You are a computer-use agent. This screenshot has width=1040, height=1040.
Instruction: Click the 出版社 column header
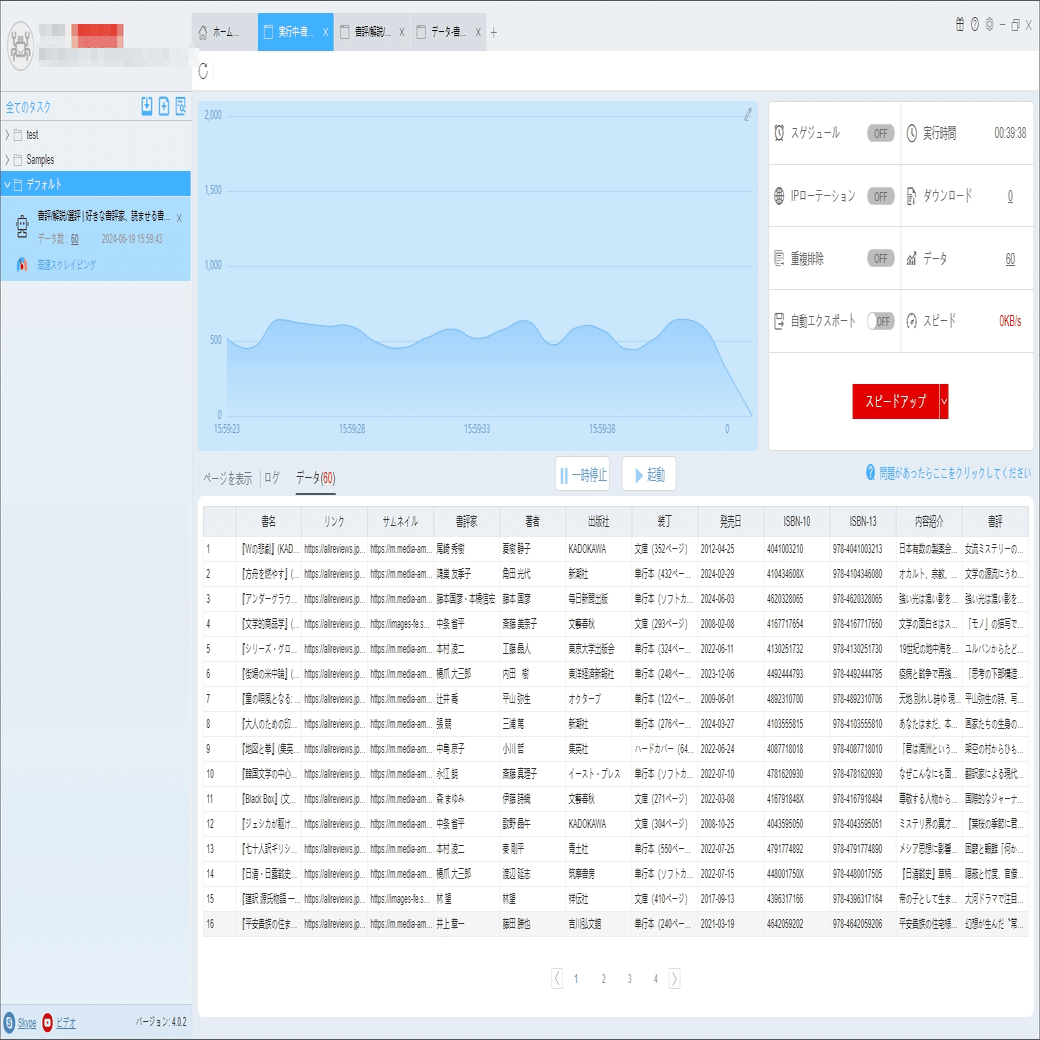(x=598, y=521)
